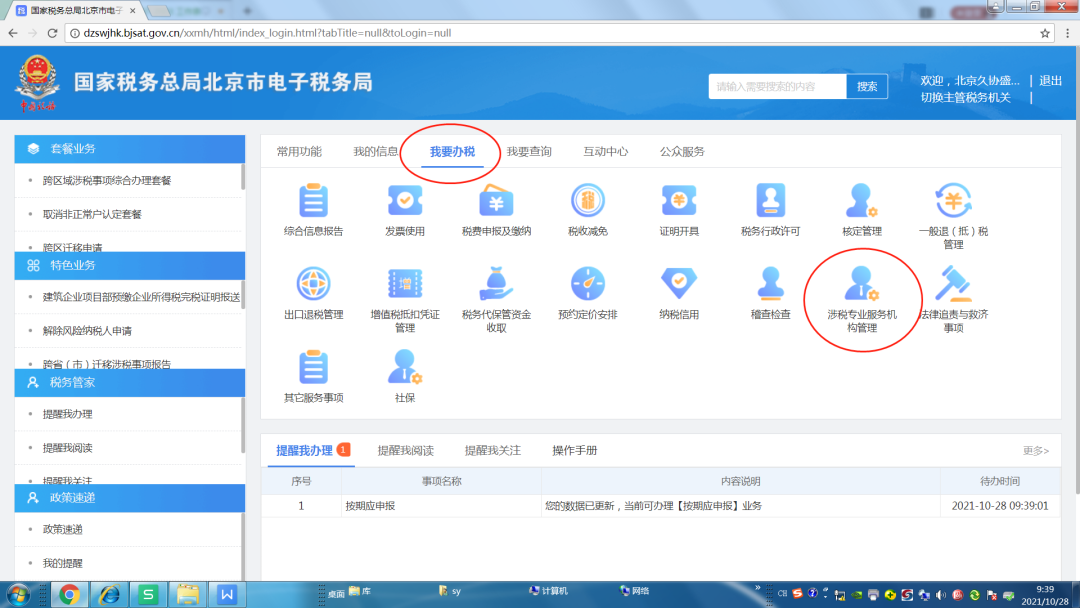Viewport: 1080px width, 608px height.
Task: Open the 其它服务事项 icon
Action: tap(313, 367)
